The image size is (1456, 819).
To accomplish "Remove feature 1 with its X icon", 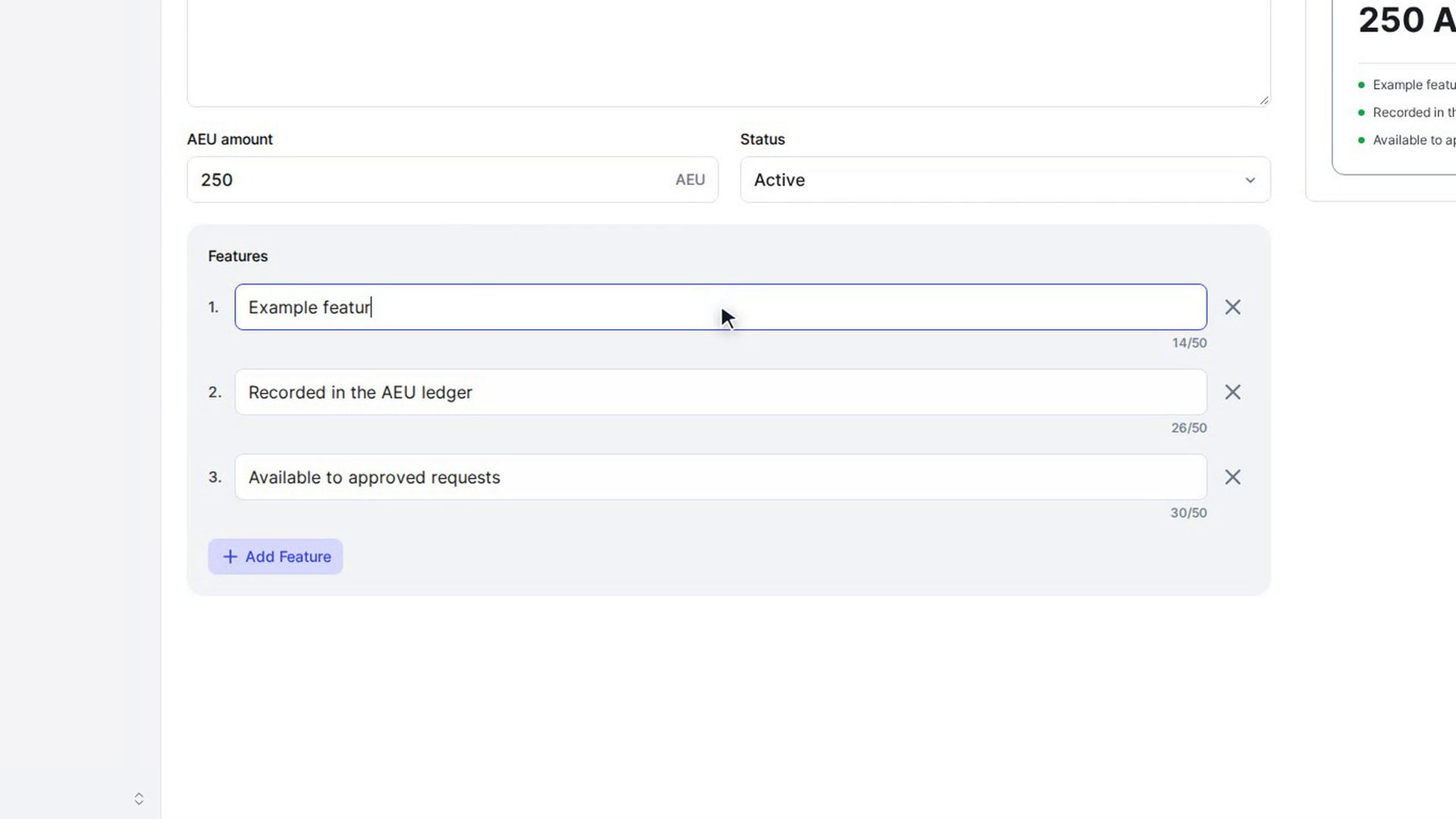I will coord(1232,307).
